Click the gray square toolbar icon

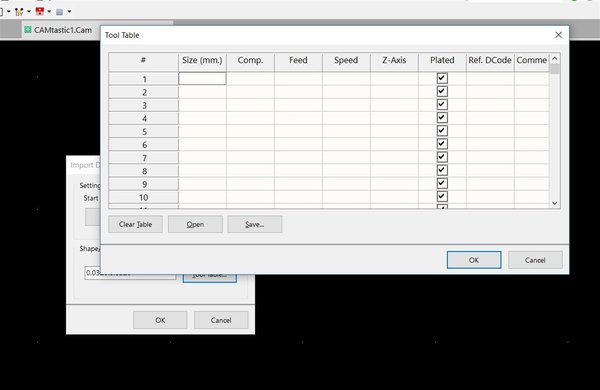(x=60, y=12)
